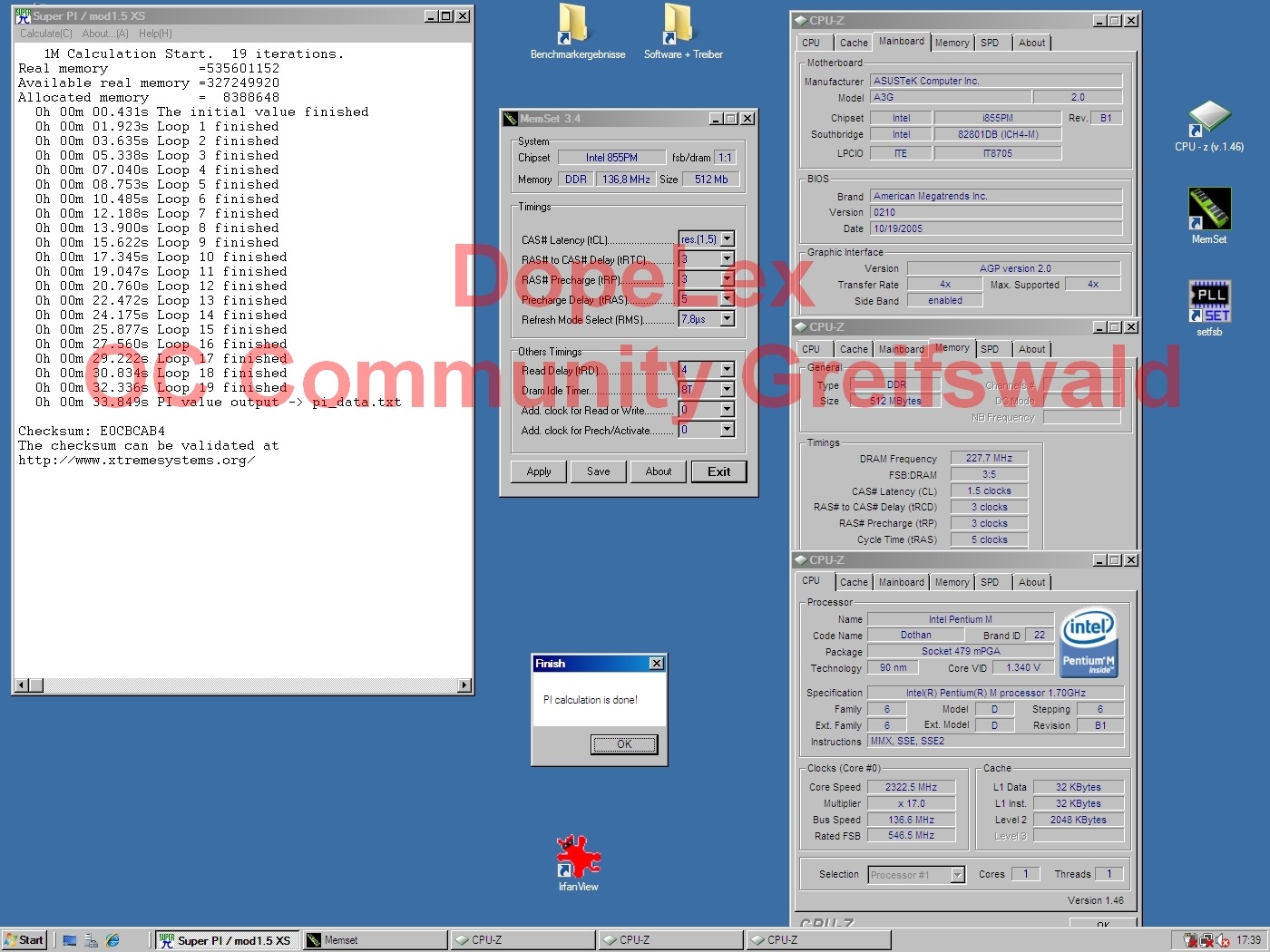Viewport: 1270px width, 952px height.
Task: Select Memory tab in top CPU-Z window
Action: pyautogui.click(x=952, y=43)
